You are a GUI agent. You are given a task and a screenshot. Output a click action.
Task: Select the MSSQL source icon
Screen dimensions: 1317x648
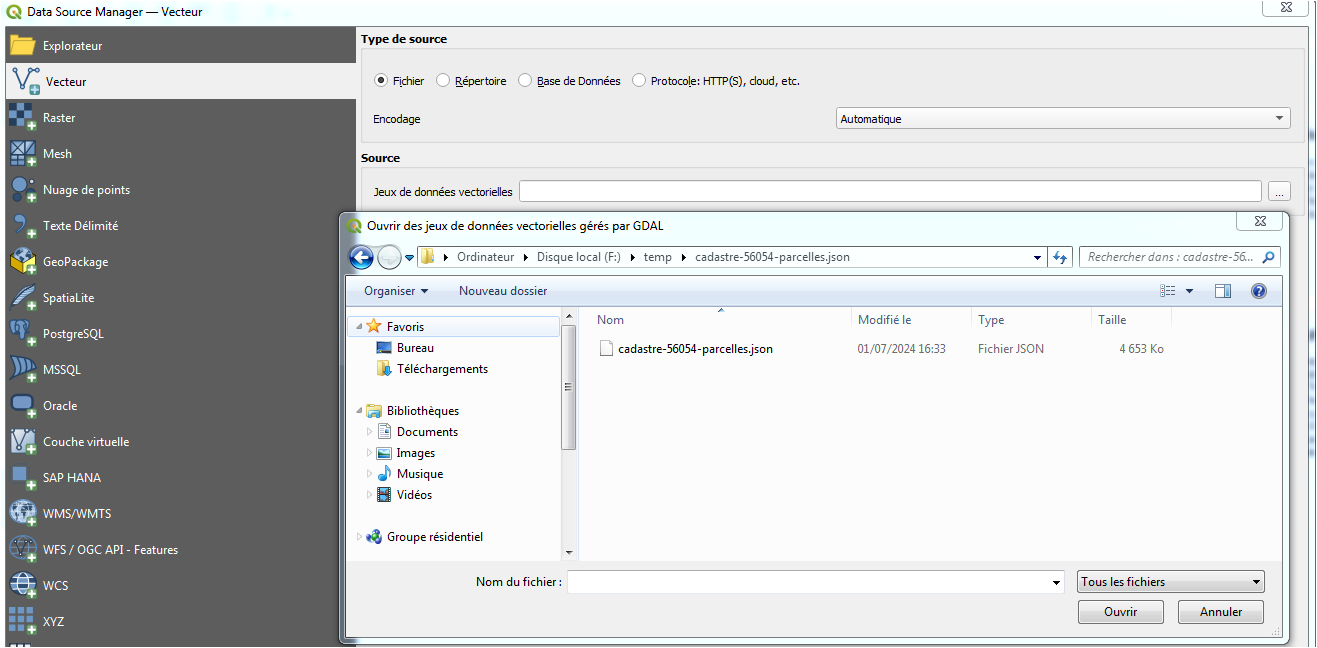(x=23, y=370)
